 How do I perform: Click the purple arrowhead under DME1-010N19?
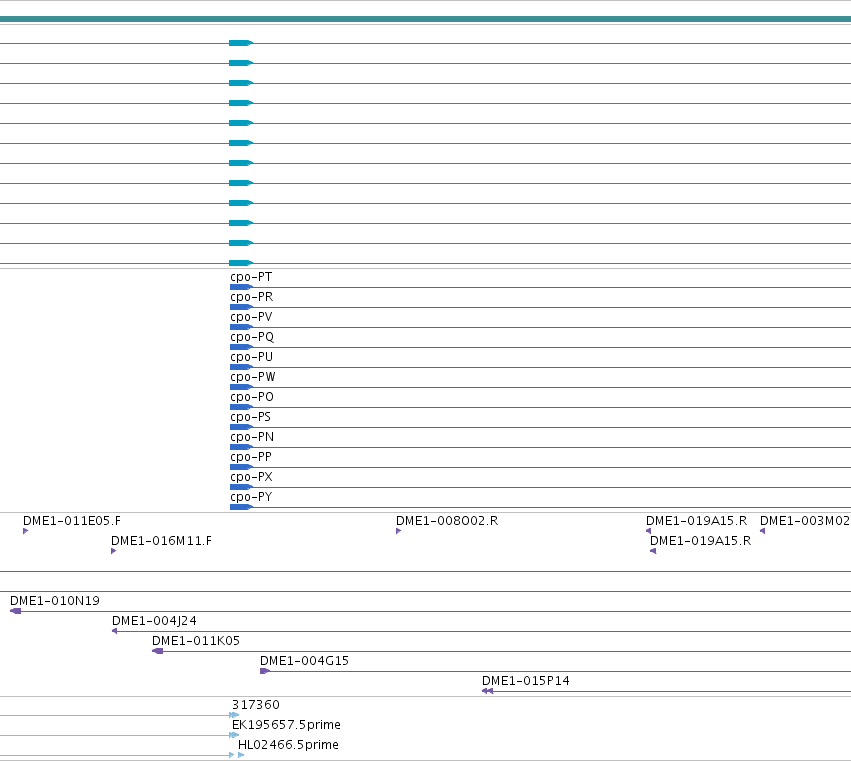click(x=15, y=611)
